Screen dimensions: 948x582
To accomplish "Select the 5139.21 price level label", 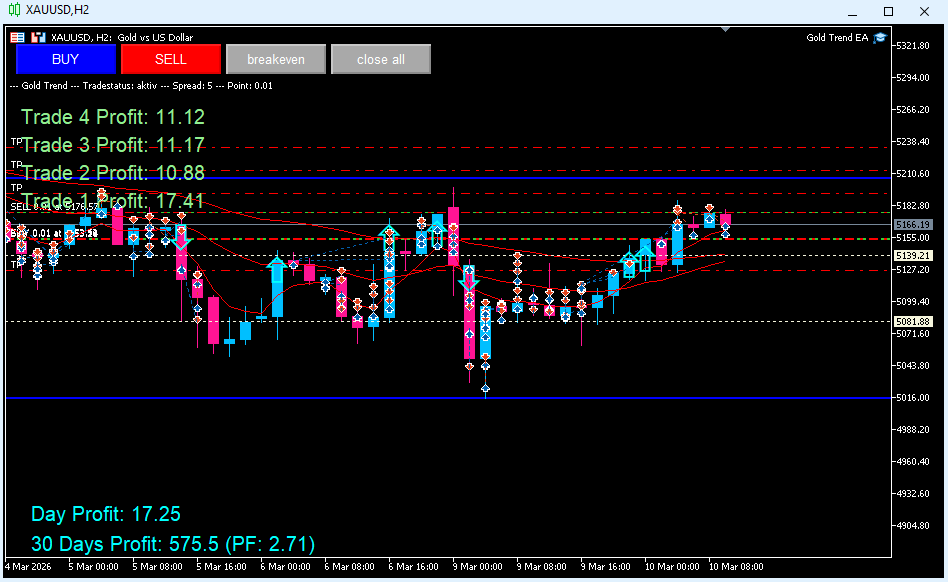I will (x=913, y=256).
